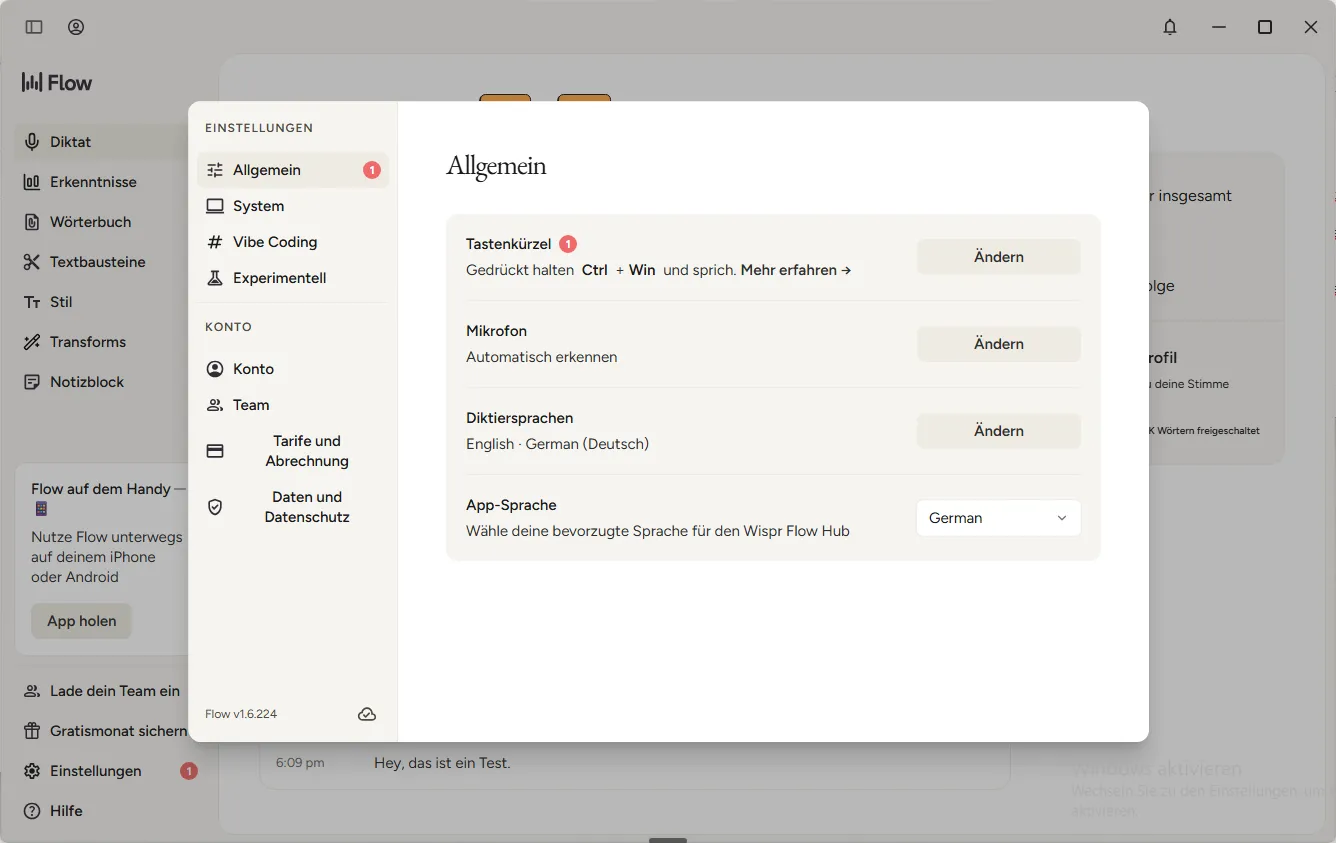
Task: Click the group icon beside Team
Action: point(215,405)
